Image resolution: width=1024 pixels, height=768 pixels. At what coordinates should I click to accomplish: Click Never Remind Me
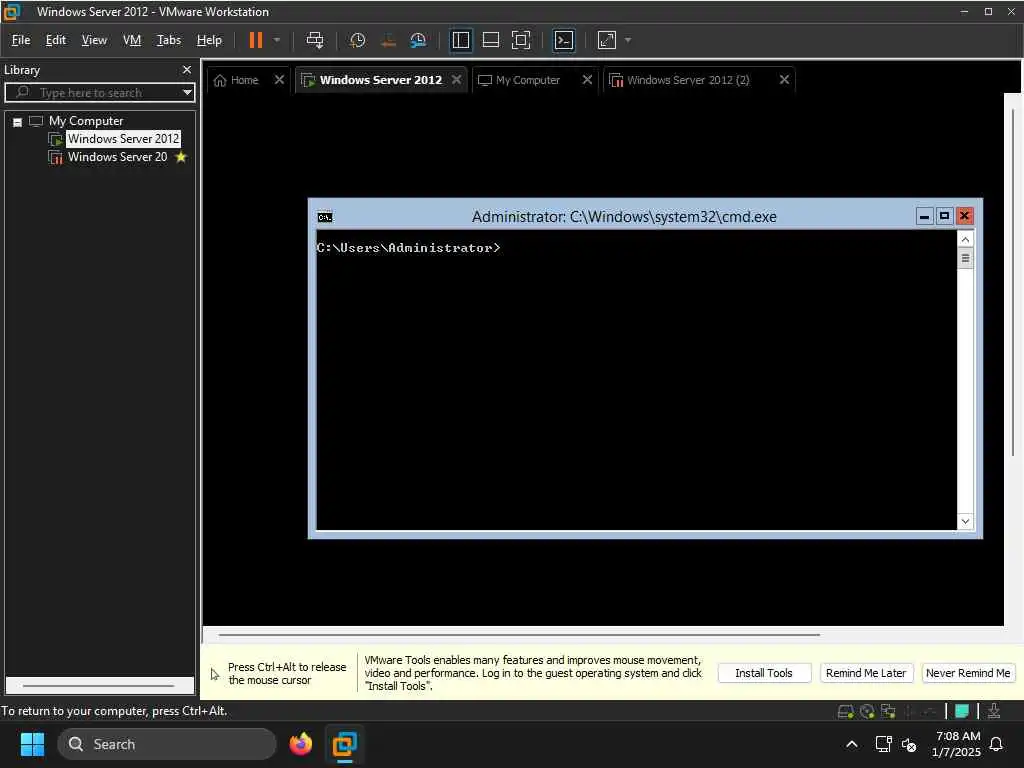[967, 673]
